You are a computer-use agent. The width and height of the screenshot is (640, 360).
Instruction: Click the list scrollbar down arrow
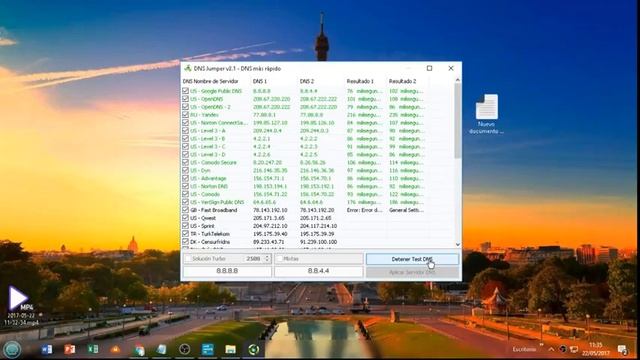458,244
